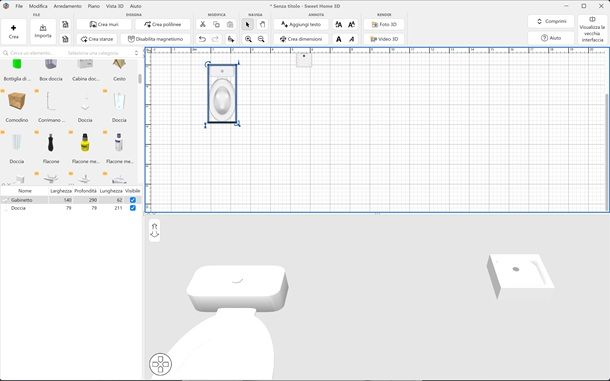
Task: Select the Bottiglia green bottle item
Action: pos(17,69)
